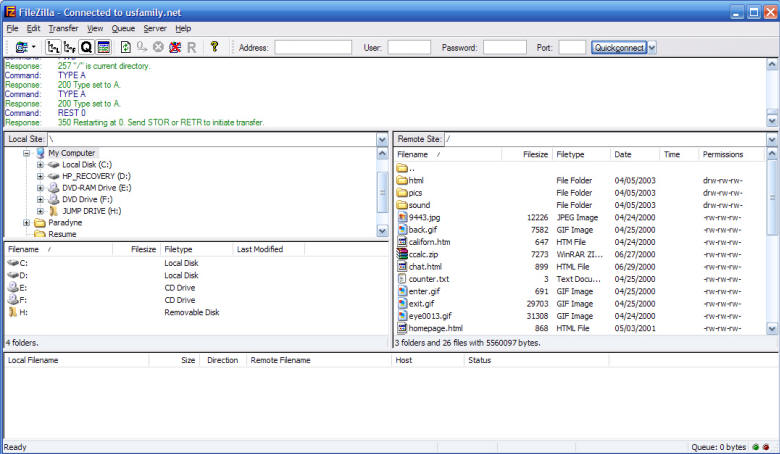
Task: Sort the remote list by Date column
Action: tap(635, 155)
